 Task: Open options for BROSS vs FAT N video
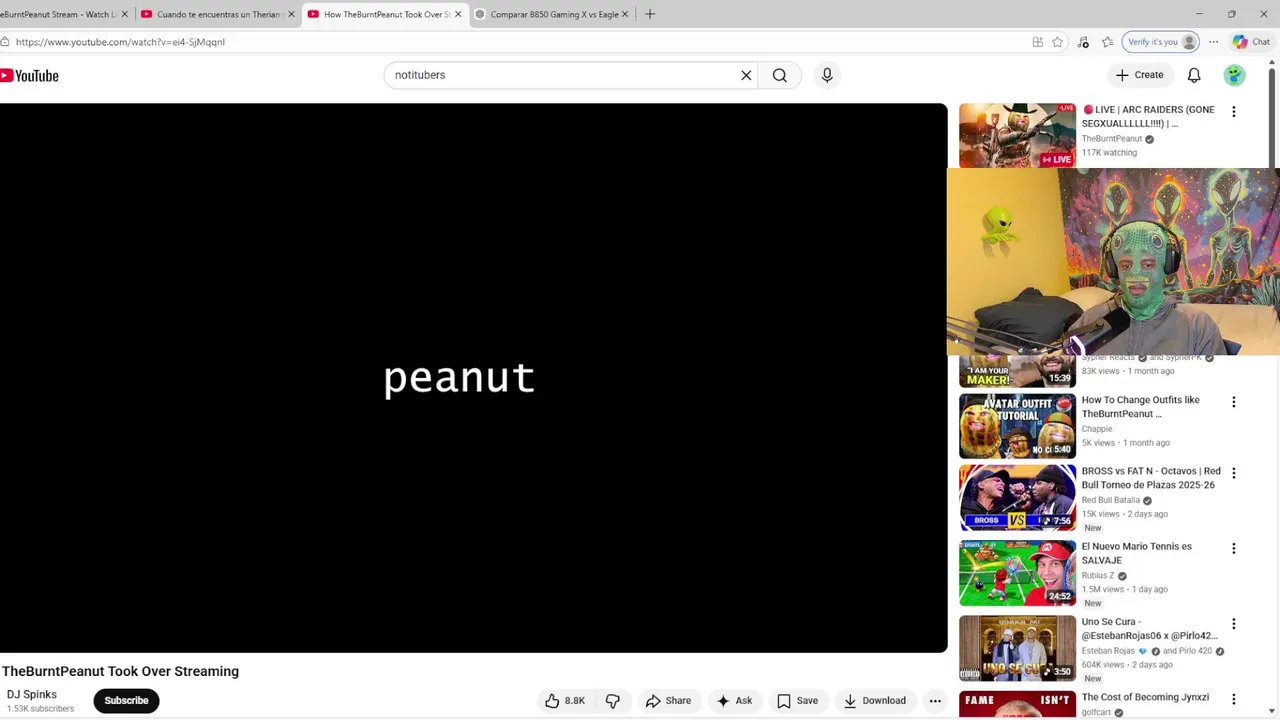click(x=1234, y=473)
